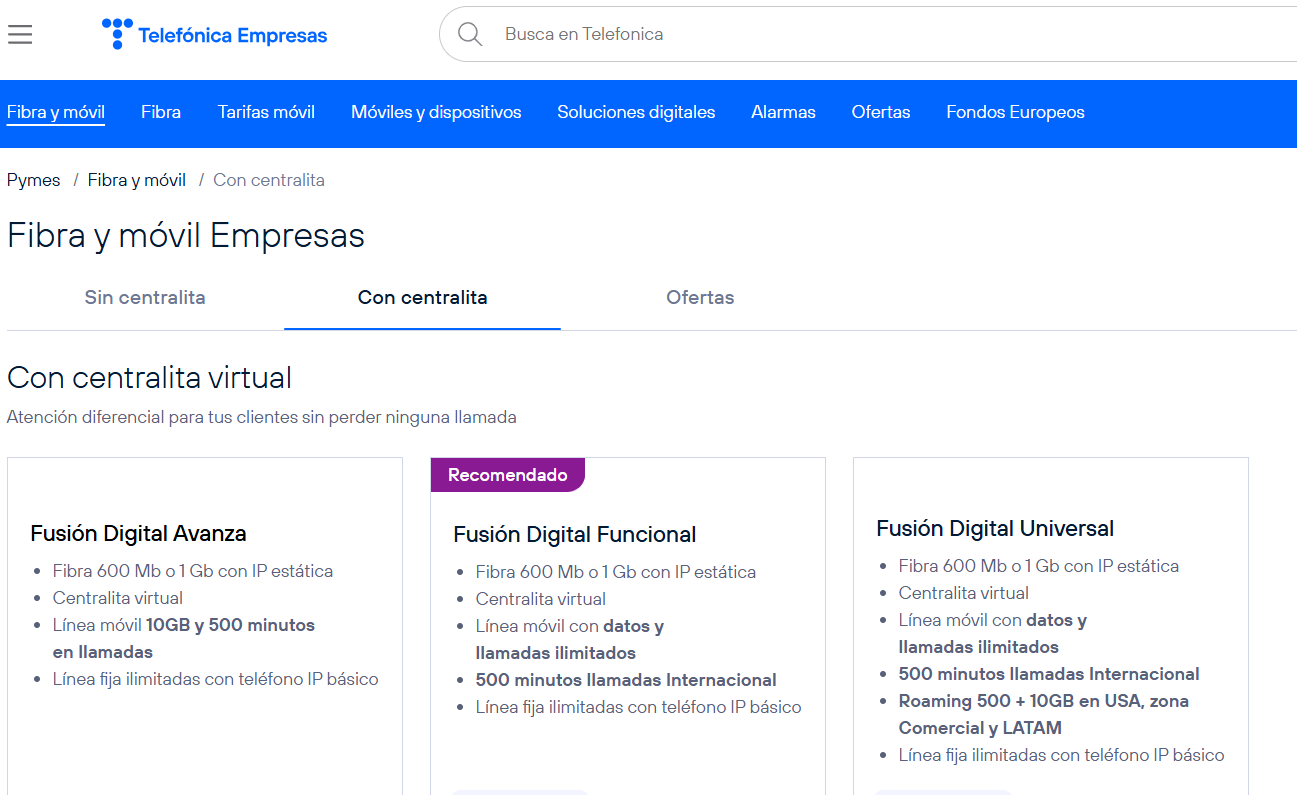1297x795 pixels.
Task: Click 'Línea móvil con datos' in Universal card
Action: [993, 633]
